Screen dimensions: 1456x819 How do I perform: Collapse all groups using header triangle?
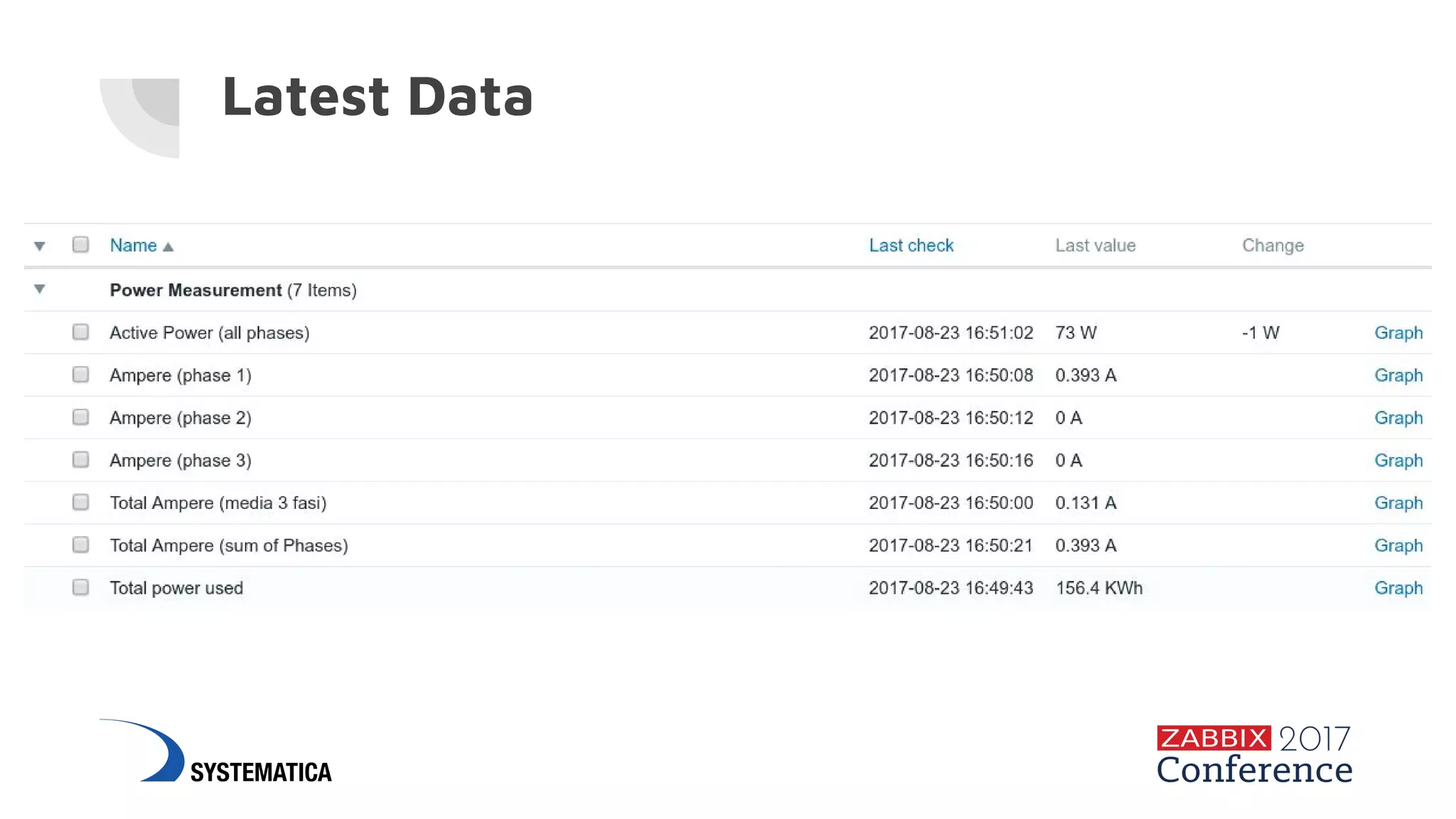(40, 246)
